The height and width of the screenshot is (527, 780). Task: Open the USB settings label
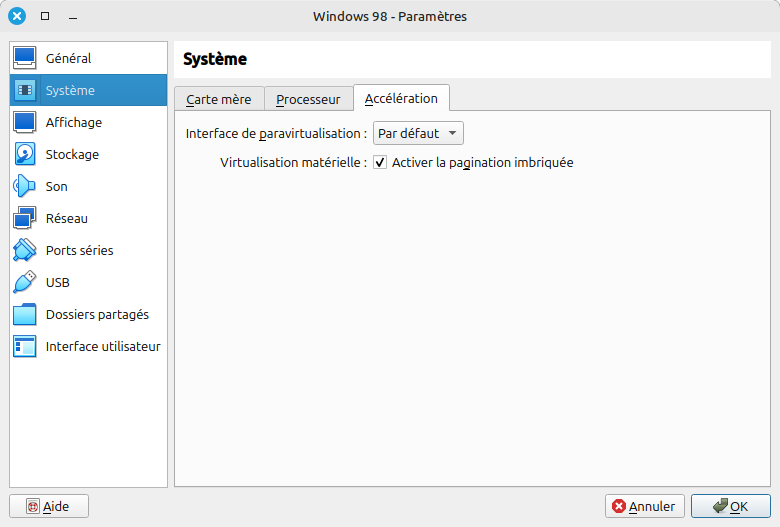(x=58, y=282)
